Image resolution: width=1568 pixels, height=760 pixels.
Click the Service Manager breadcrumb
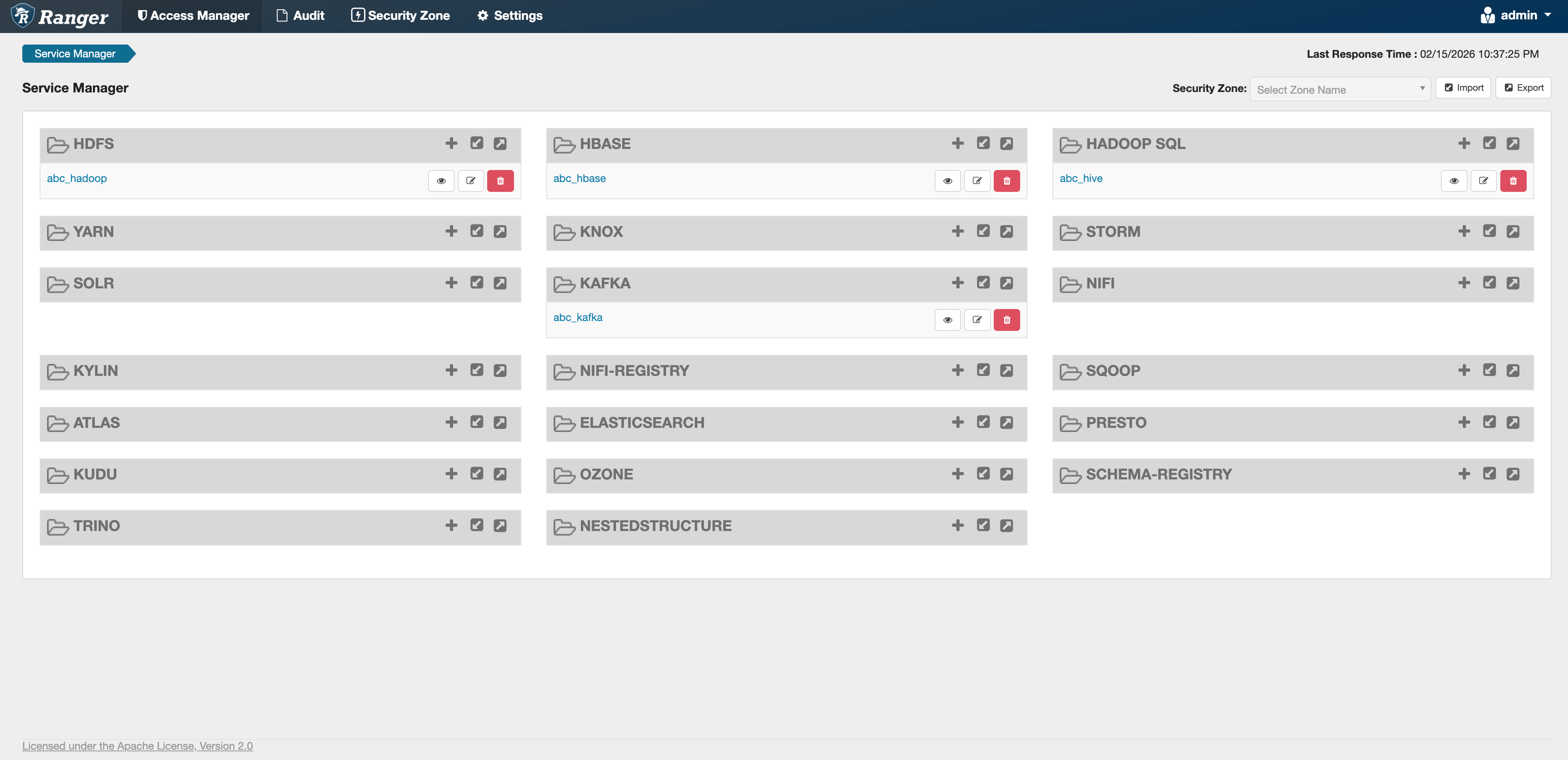coord(75,54)
